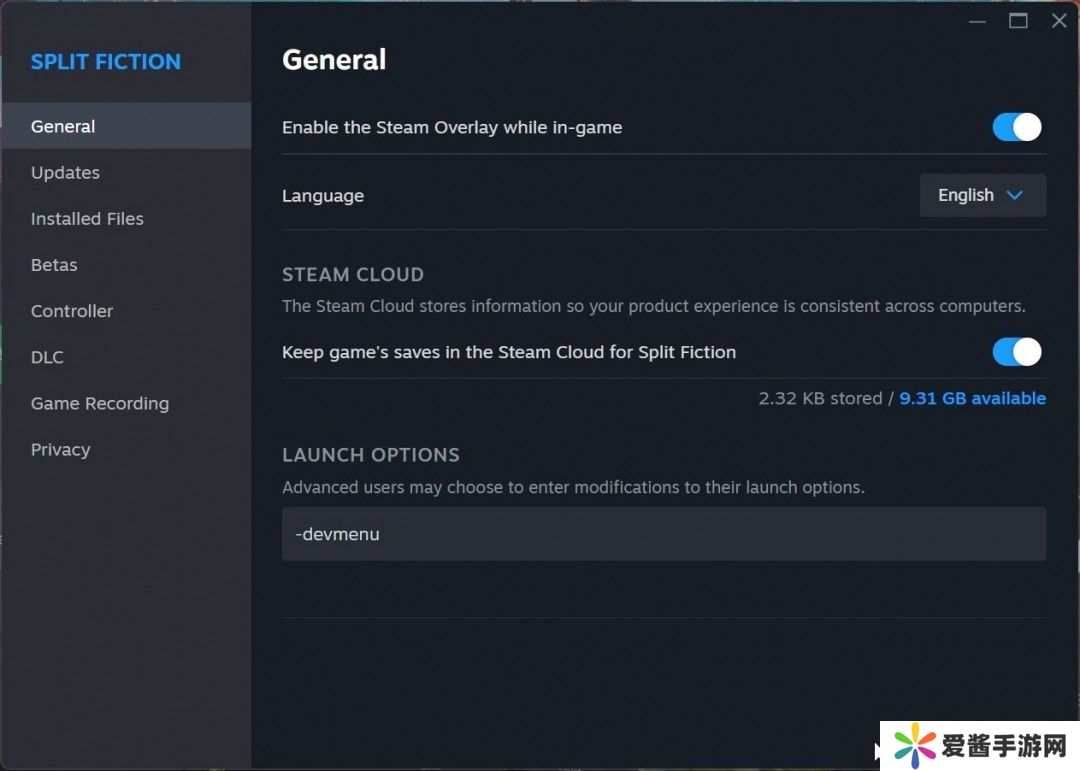
Task: Open the English language dropdown
Action: coord(982,195)
